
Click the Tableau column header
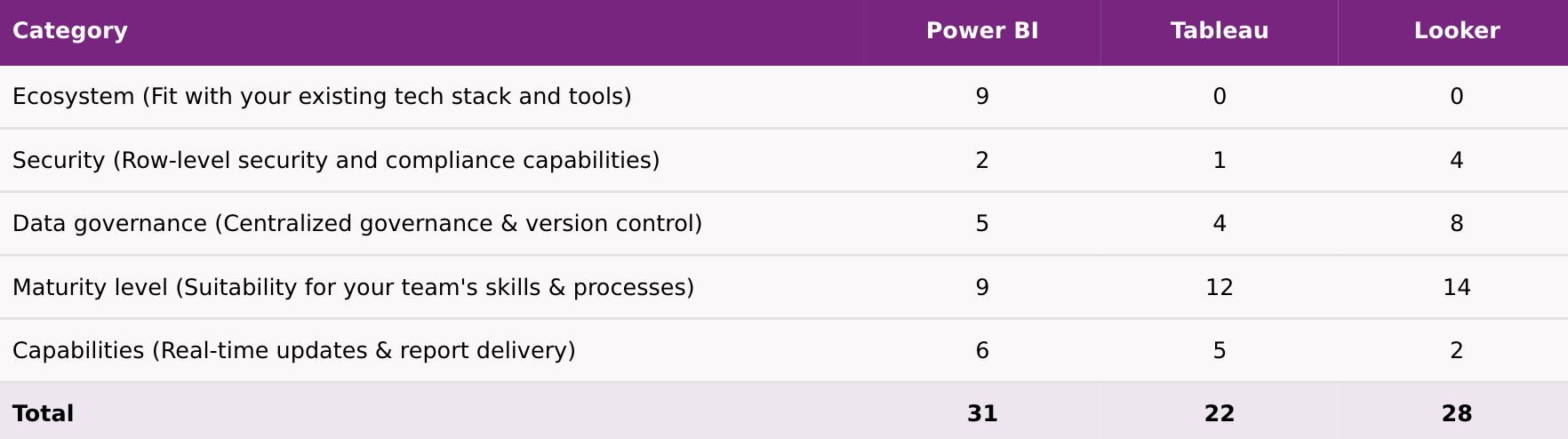pyautogui.click(x=1220, y=31)
